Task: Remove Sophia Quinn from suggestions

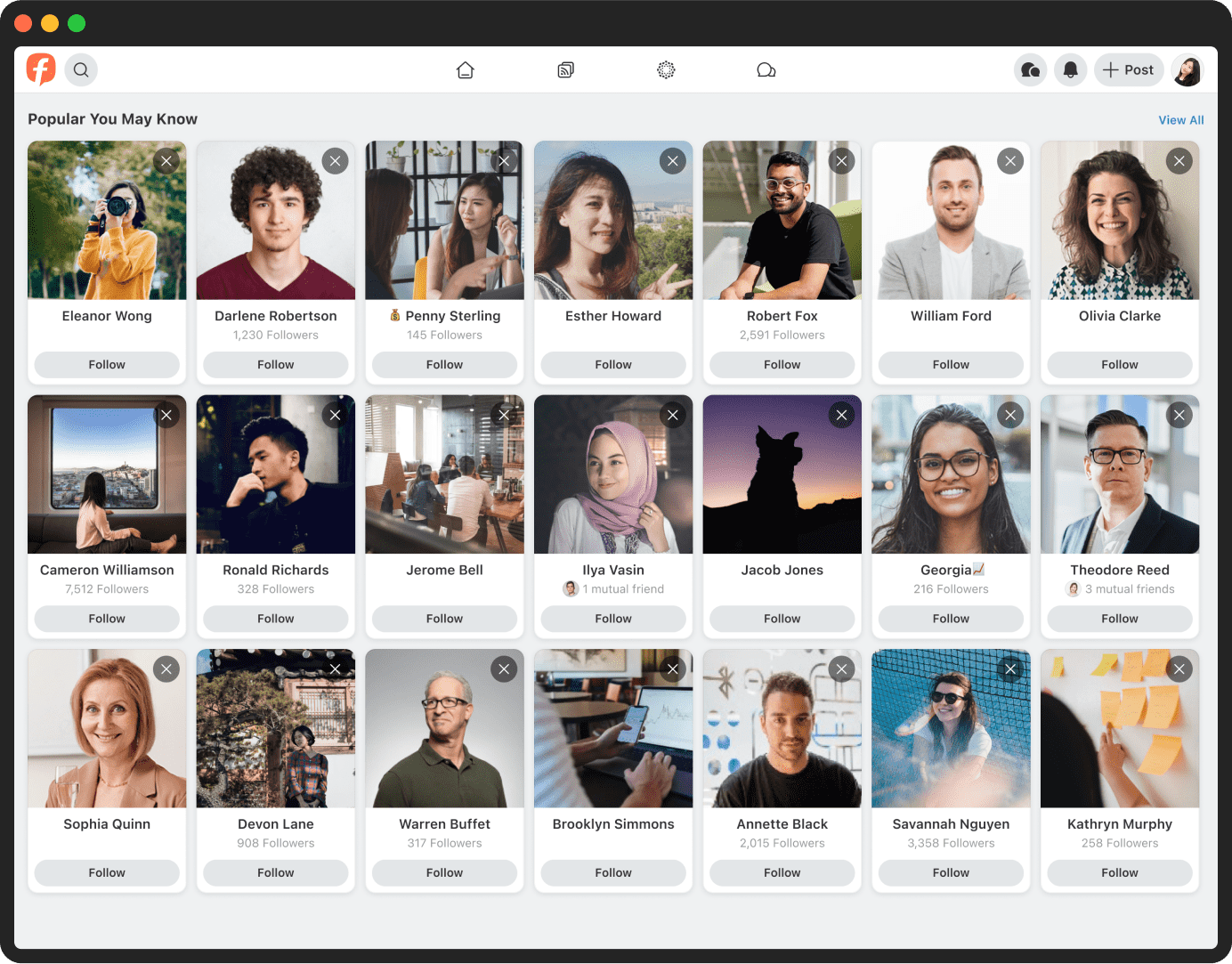Action: pos(166,669)
